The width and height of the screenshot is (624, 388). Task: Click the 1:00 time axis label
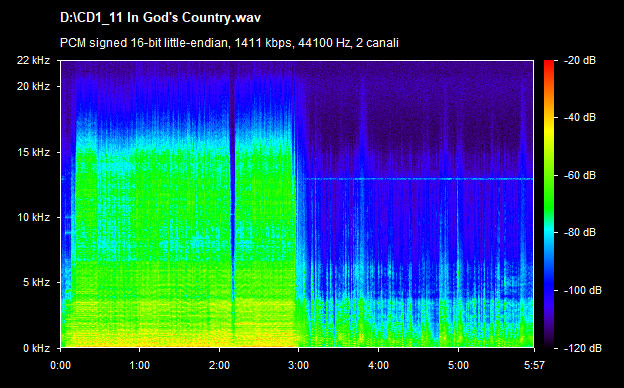coord(140,365)
